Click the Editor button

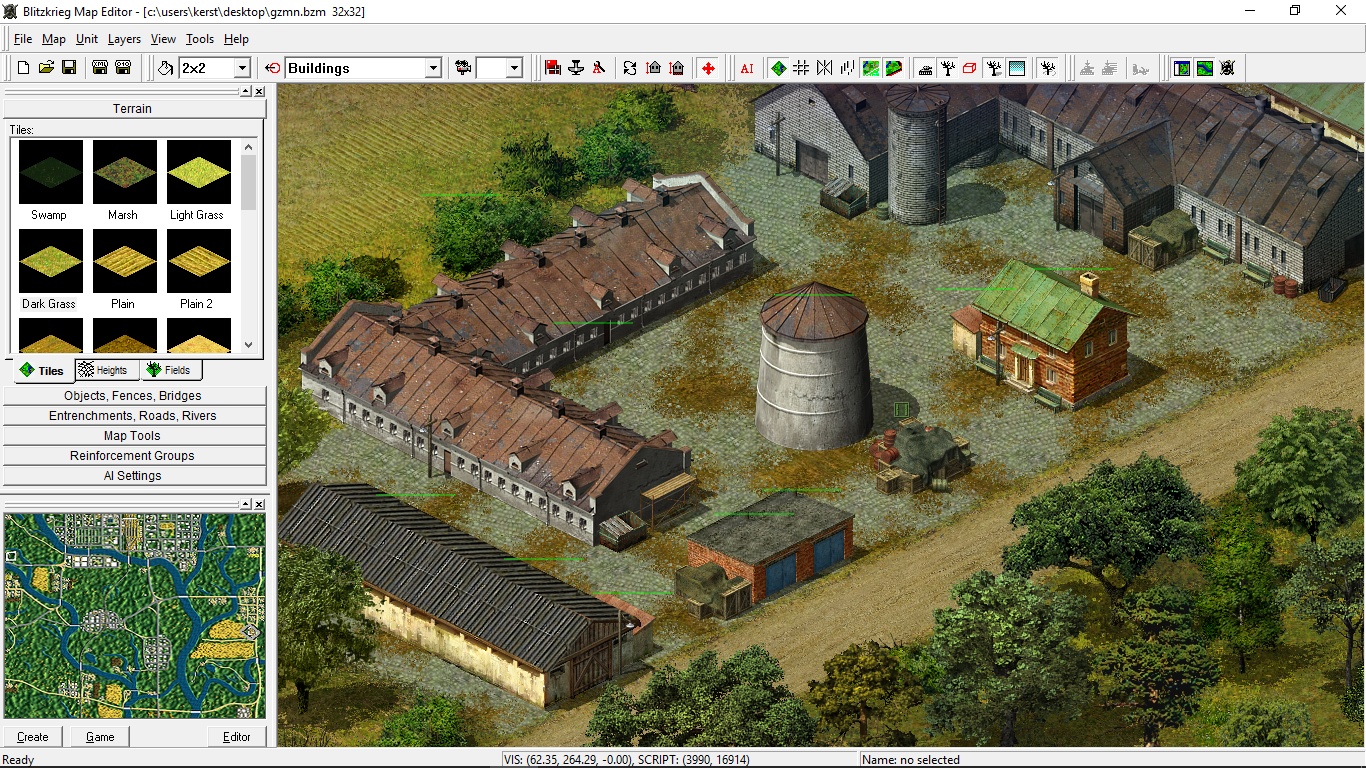point(237,736)
